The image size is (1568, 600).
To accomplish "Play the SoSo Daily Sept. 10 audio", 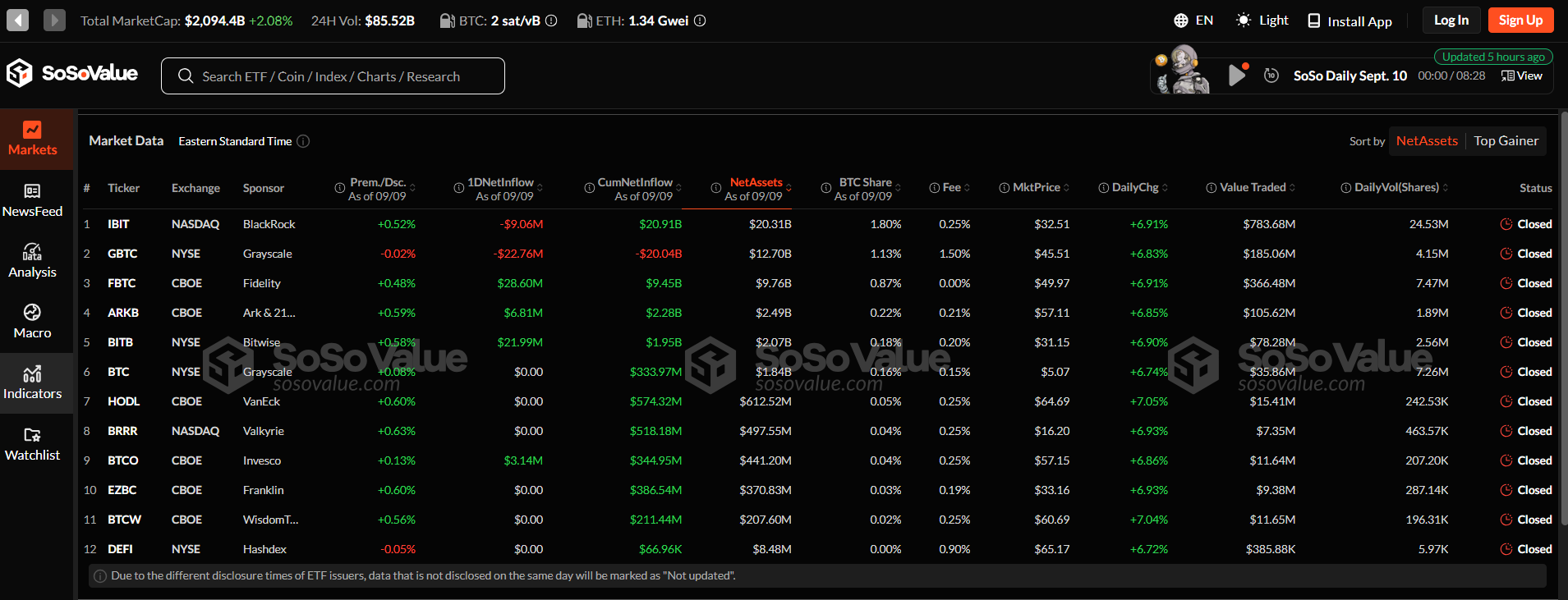I will click(1236, 76).
